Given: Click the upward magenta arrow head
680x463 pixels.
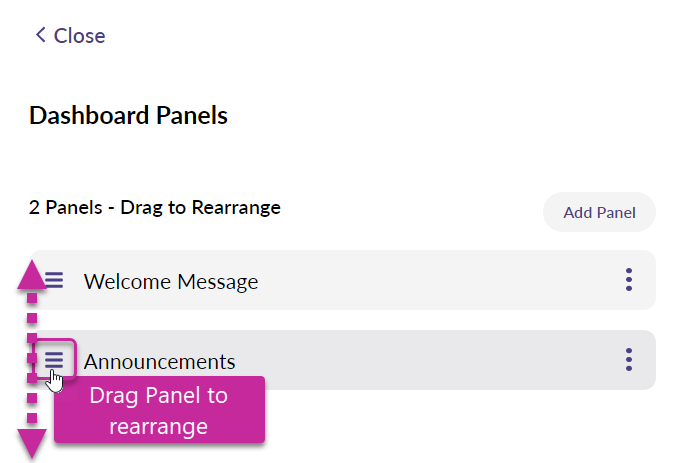Looking at the screenshot, I should tap(32, 274).
